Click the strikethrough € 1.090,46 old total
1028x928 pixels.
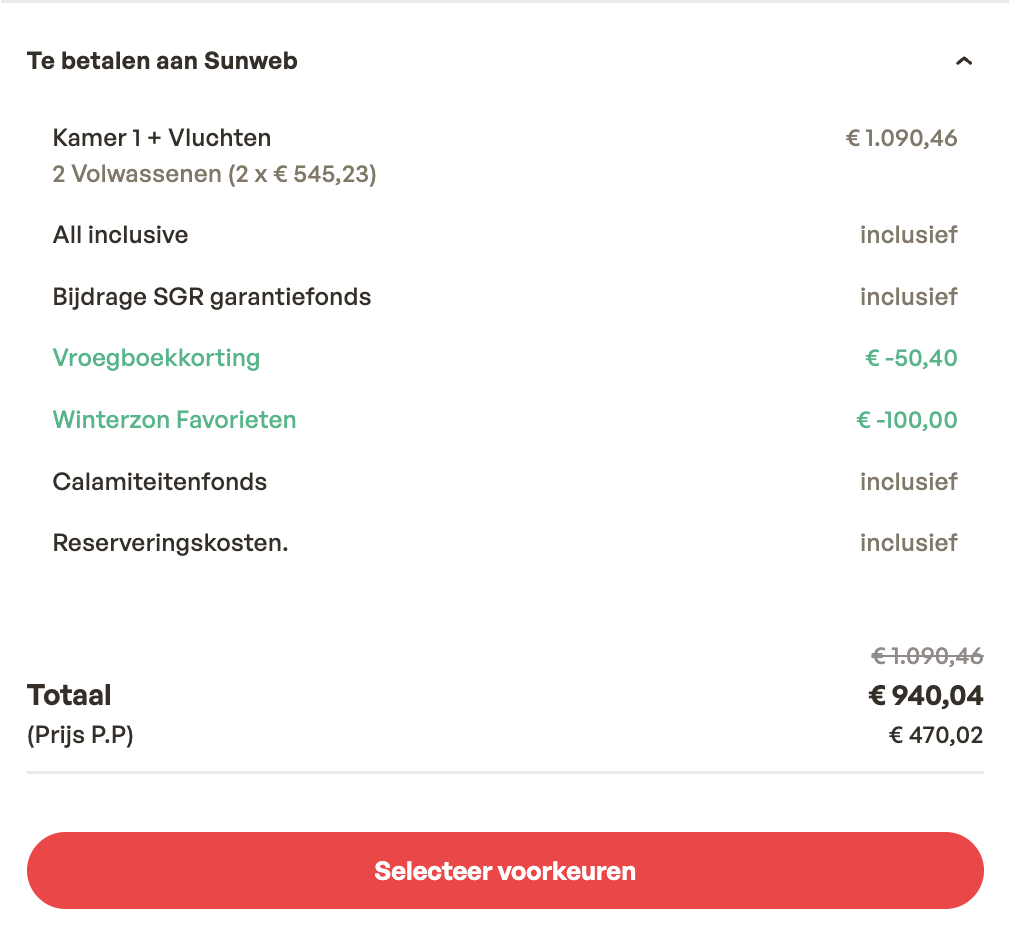point(927,656)
